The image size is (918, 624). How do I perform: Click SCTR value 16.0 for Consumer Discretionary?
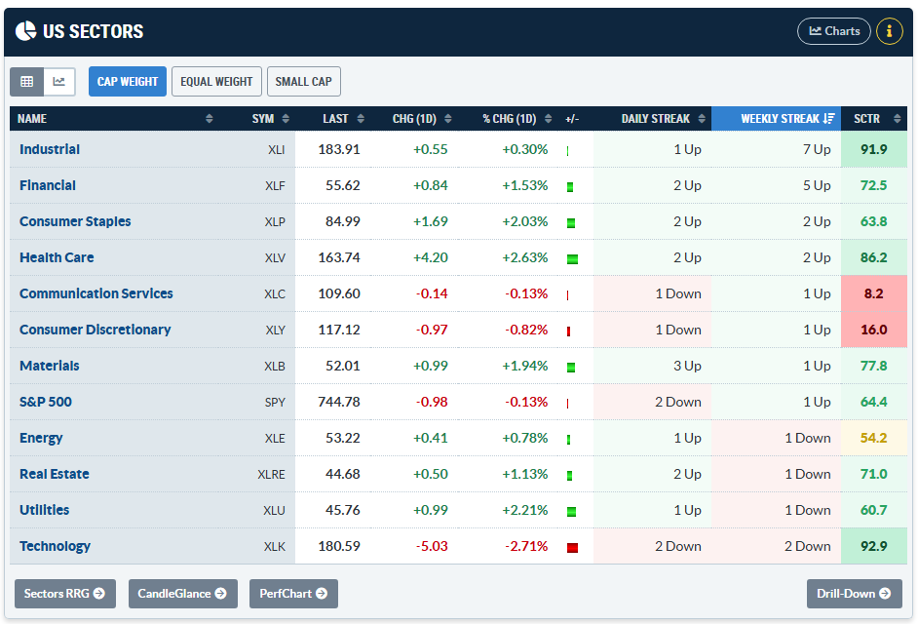click(x=874, y=330)
